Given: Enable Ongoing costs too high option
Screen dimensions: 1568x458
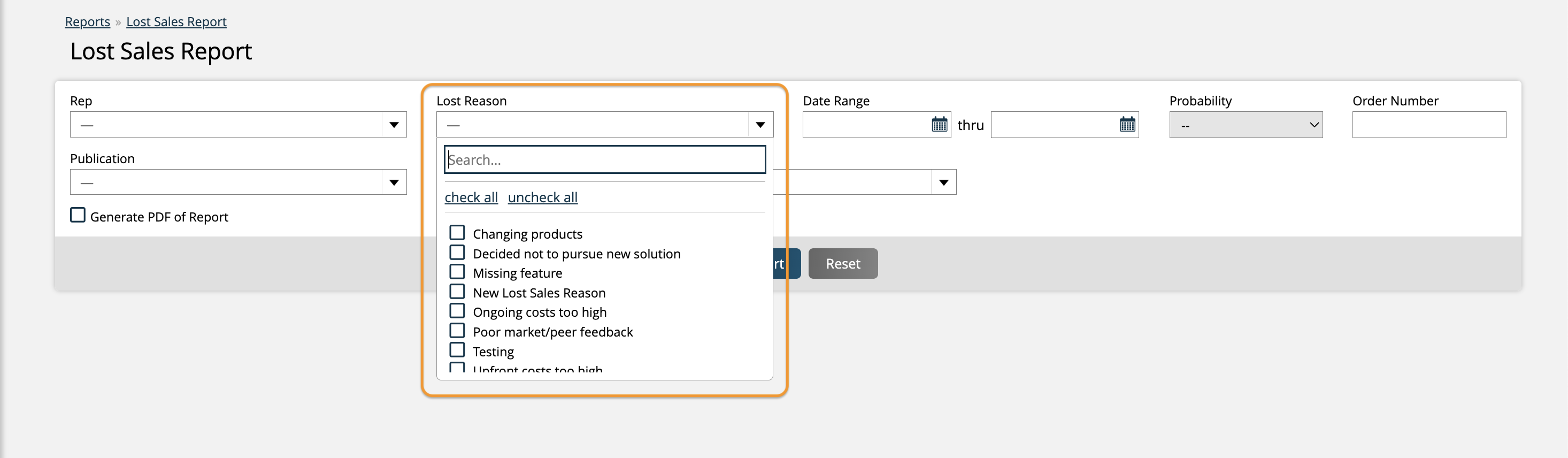Looking at the screenshot, I should point(457,311).
